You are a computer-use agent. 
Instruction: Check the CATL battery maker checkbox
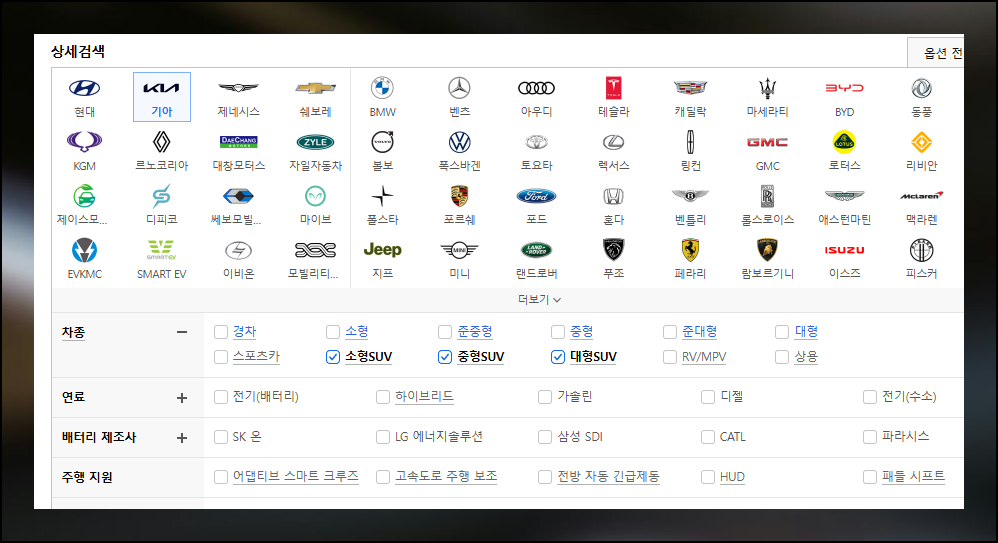pos(708,437)
